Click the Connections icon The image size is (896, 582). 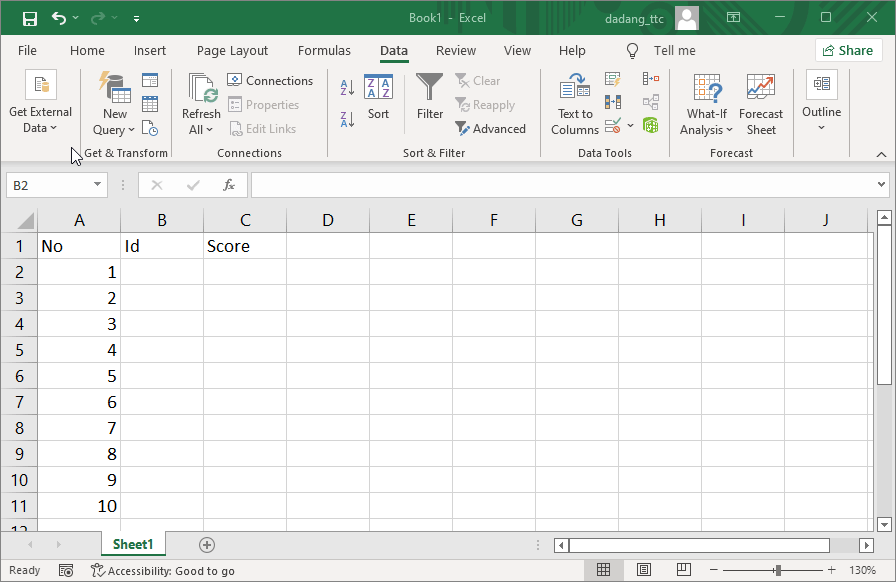(271, 80)
